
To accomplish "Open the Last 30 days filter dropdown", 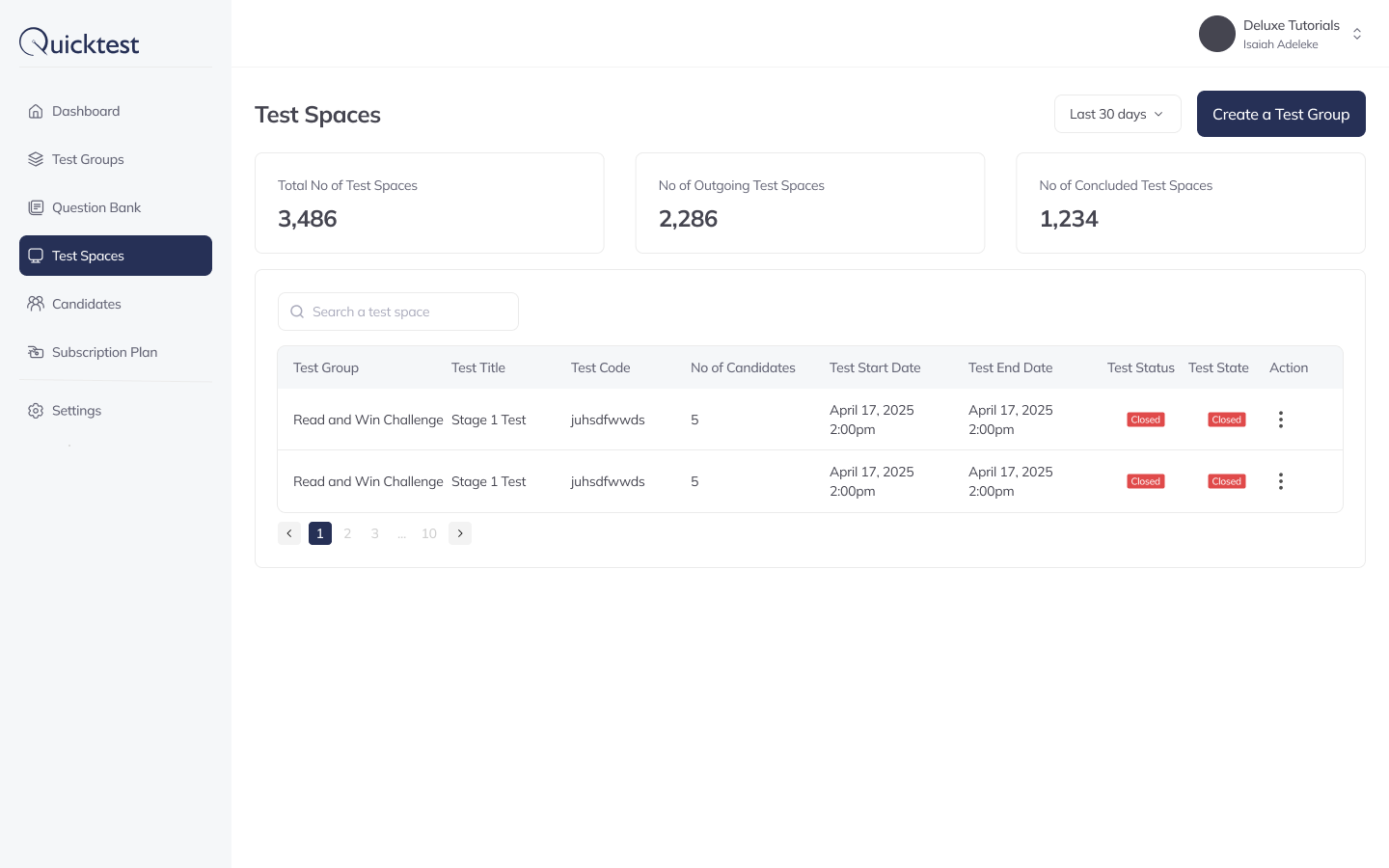I will [1117, 114].
